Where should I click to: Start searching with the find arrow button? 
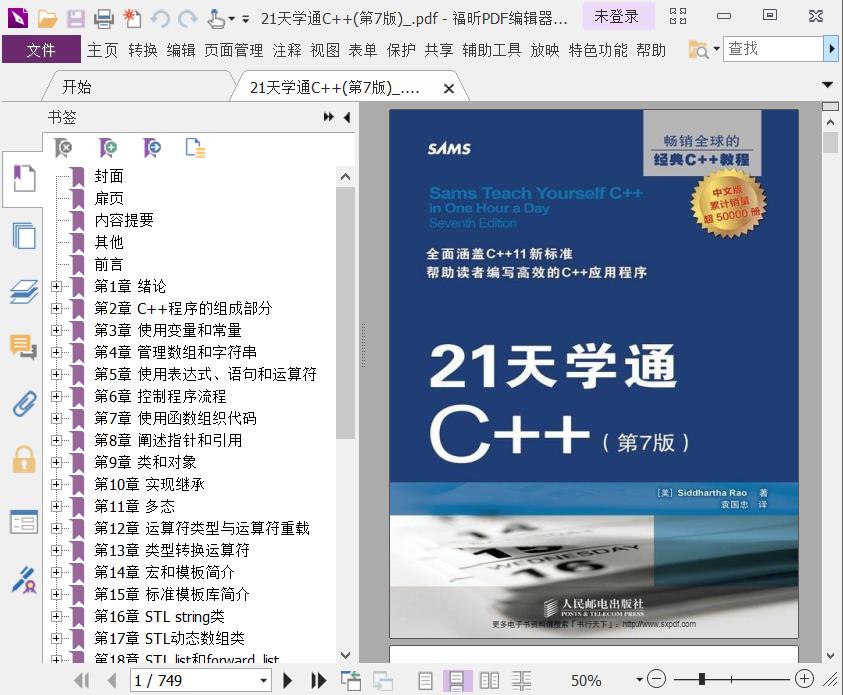(831, 49)
